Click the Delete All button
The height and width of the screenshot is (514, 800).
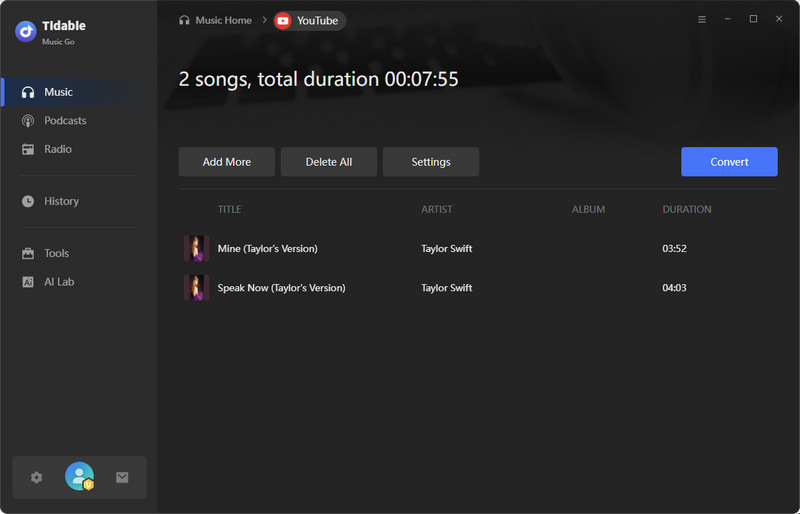pyautogui.click(x=329, y=162)
